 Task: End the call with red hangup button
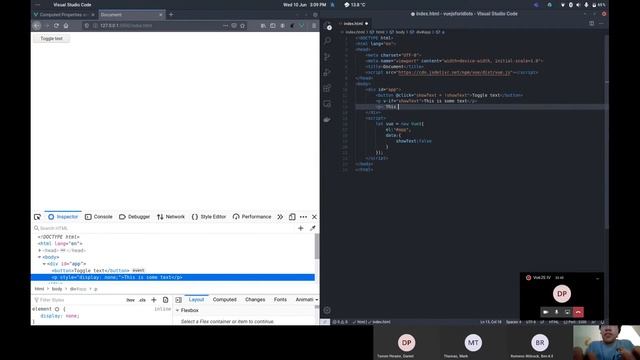[578, 312]
